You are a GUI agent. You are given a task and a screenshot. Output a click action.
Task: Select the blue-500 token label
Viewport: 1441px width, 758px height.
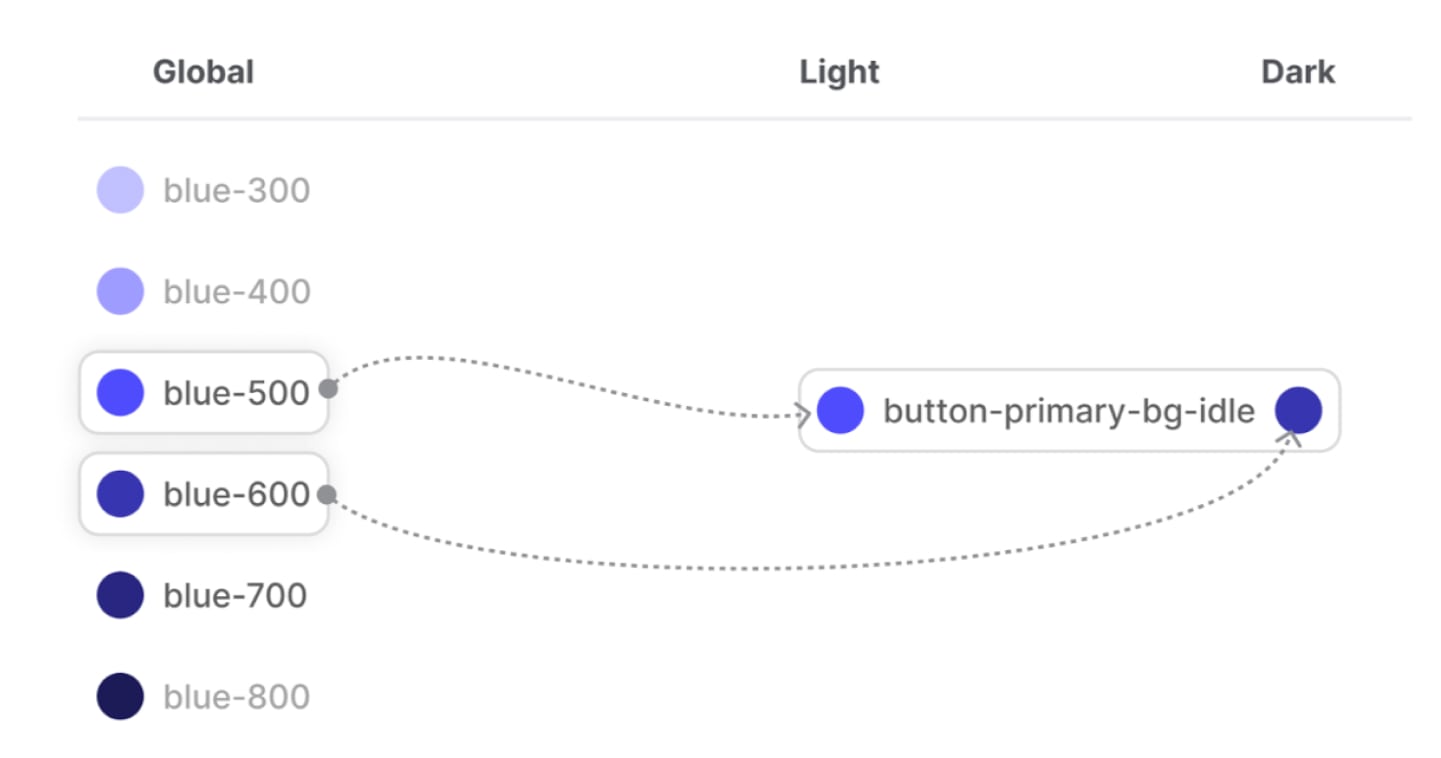236,393
